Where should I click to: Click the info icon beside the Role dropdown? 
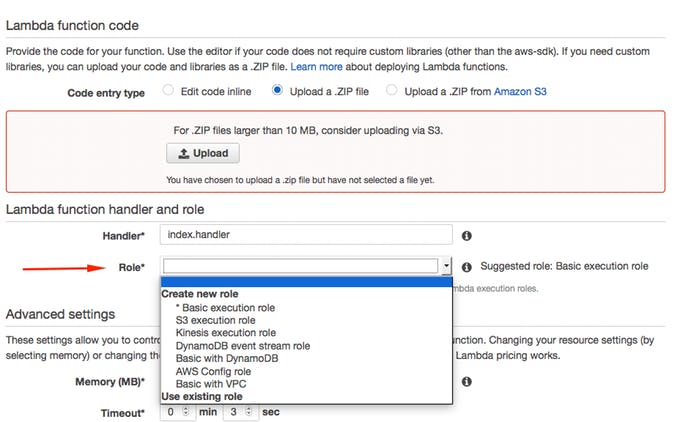(x=466, y=267)
